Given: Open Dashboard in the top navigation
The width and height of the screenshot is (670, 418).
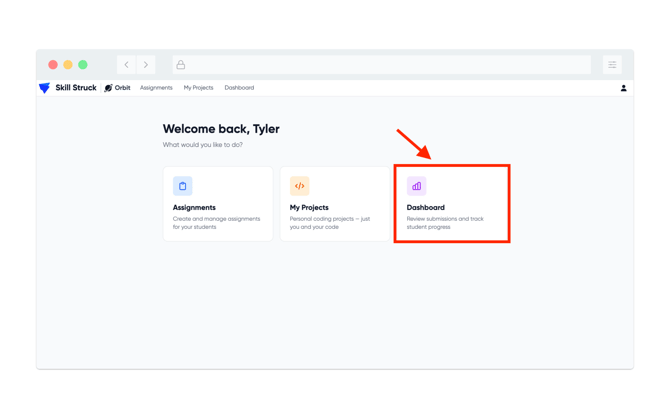Looking at the screenshot, I should (239, 88).
